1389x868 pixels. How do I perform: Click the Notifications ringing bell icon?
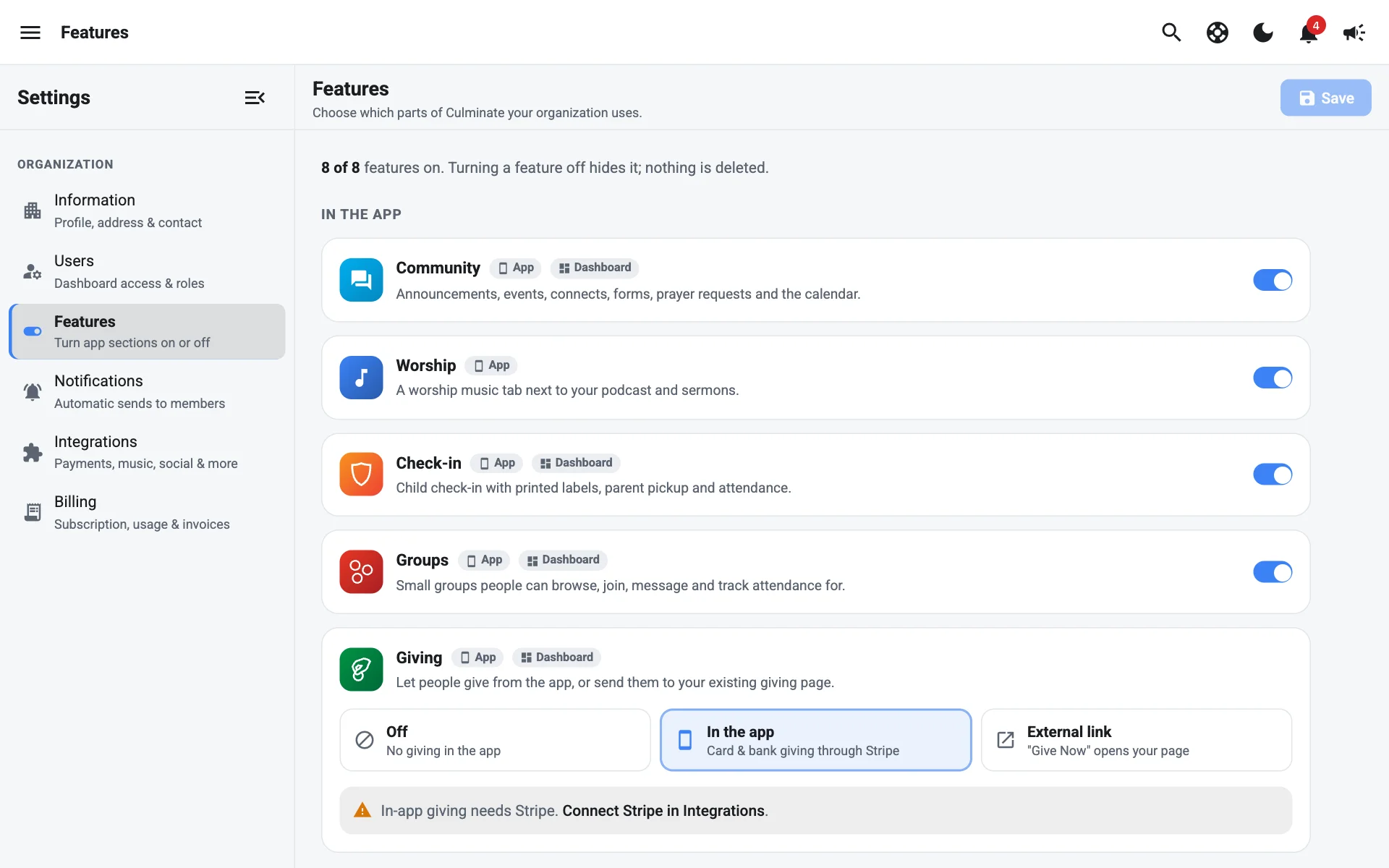pyautogui.click(x=33, y=391)
